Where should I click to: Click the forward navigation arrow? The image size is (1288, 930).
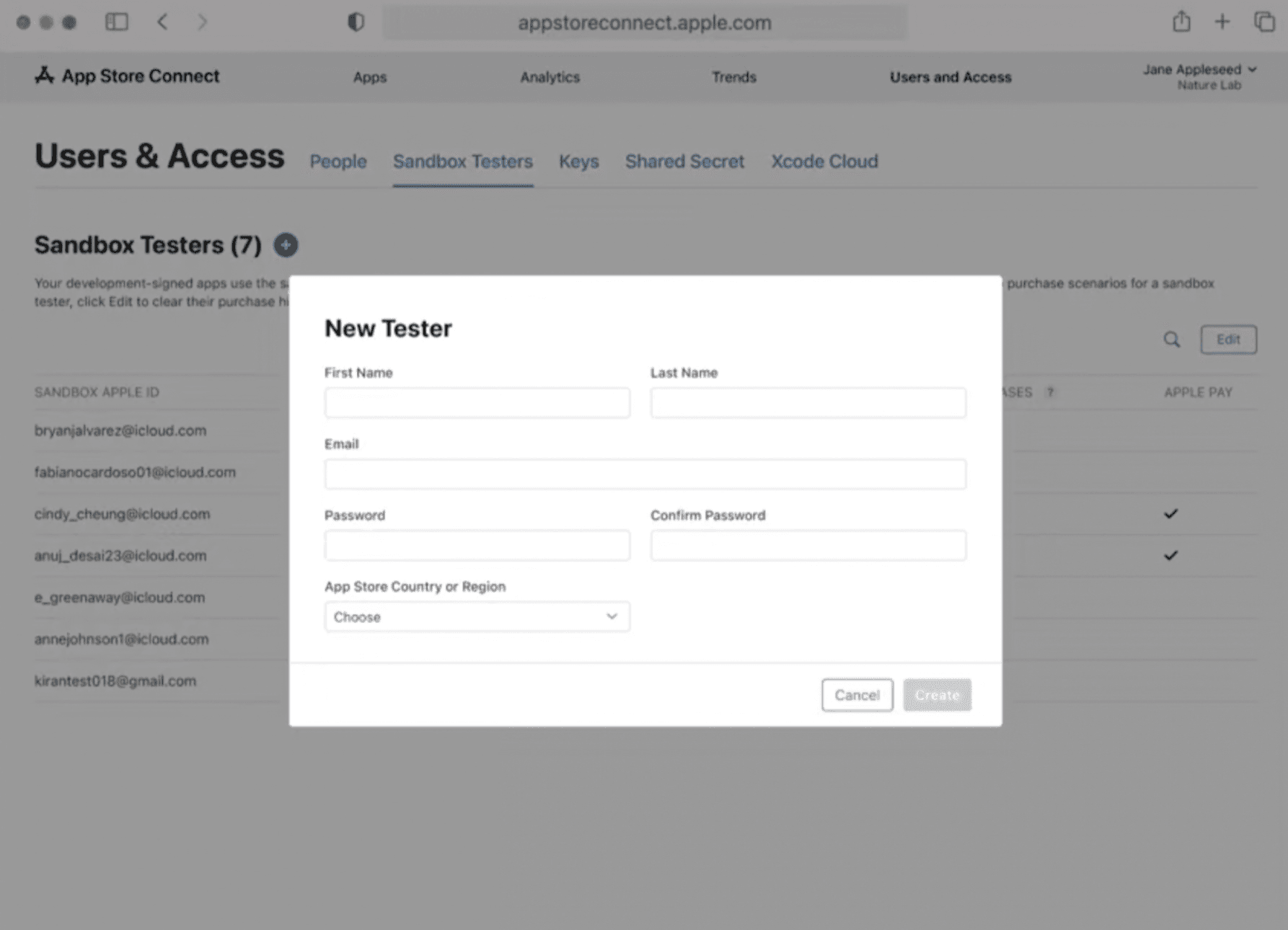click(203, 22)
